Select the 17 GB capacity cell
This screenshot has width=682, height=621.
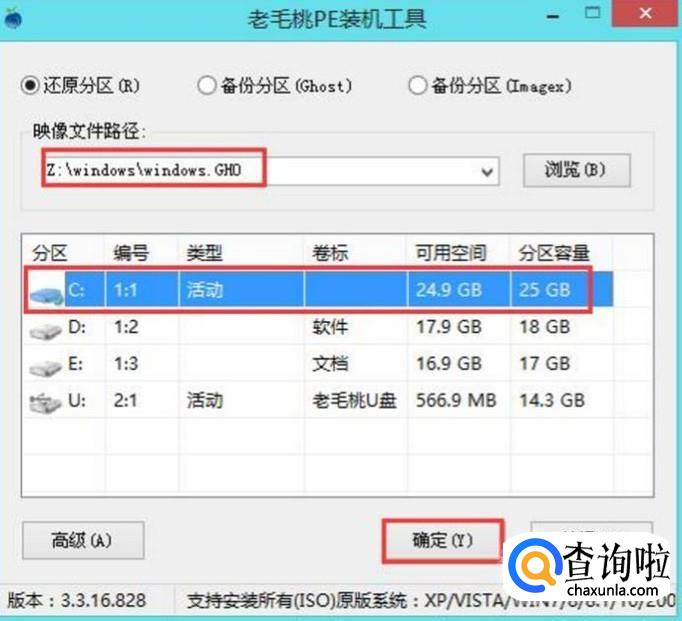click(x=545, y=364)
